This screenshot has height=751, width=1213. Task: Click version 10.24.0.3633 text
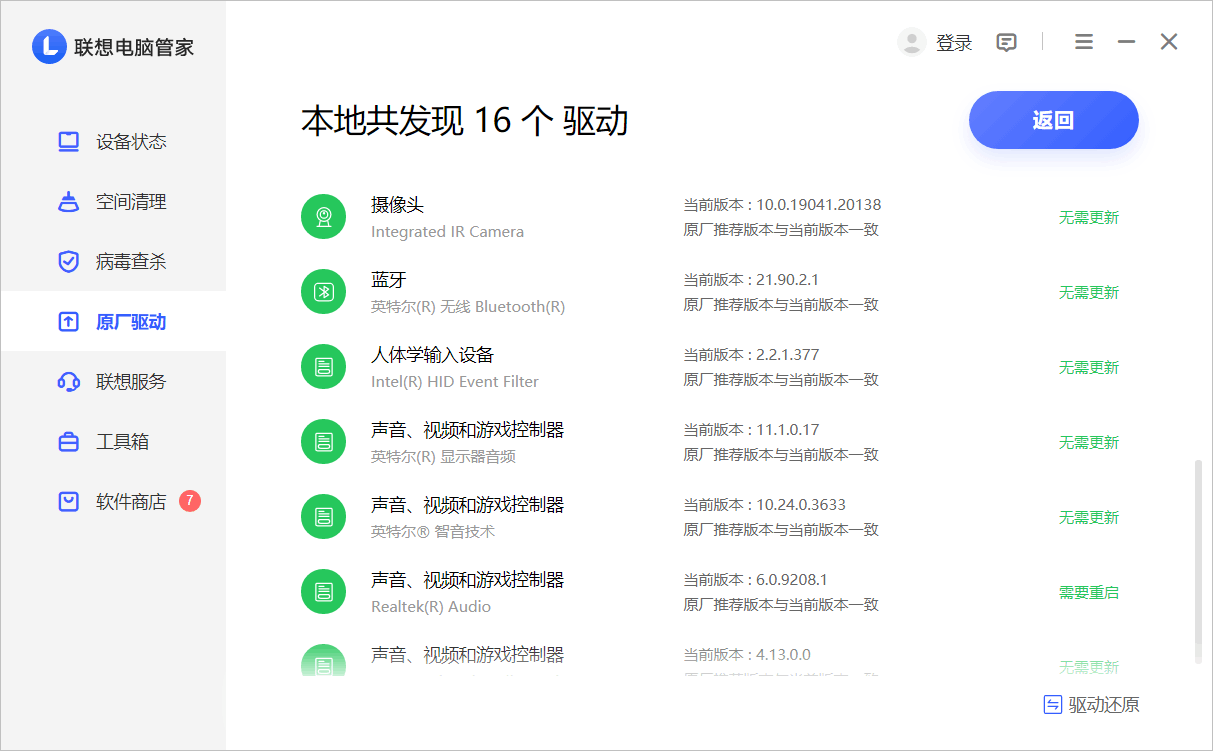801,505
